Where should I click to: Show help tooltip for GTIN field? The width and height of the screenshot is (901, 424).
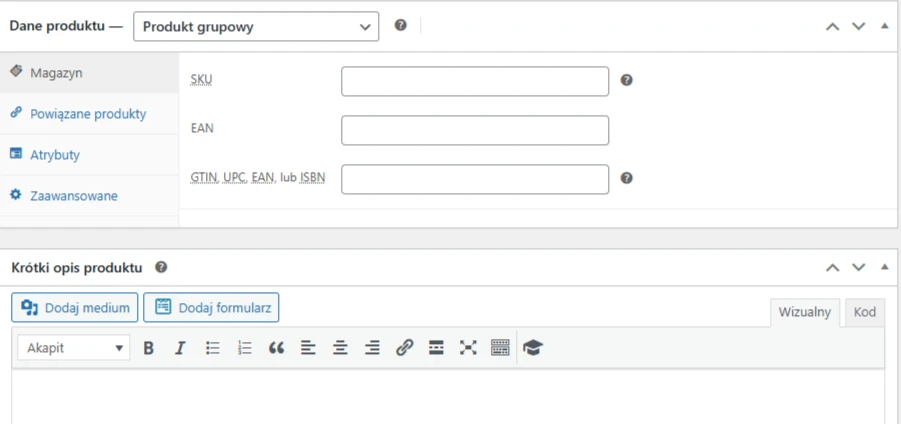[x=627, y=178]
